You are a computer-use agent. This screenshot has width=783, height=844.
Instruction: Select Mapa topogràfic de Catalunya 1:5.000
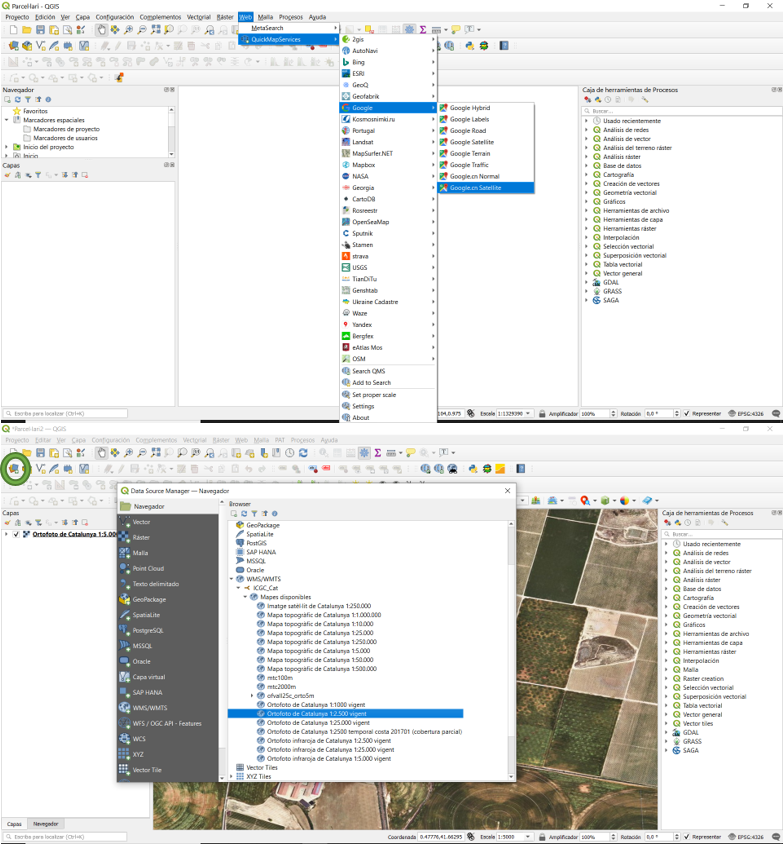(319, 651)
